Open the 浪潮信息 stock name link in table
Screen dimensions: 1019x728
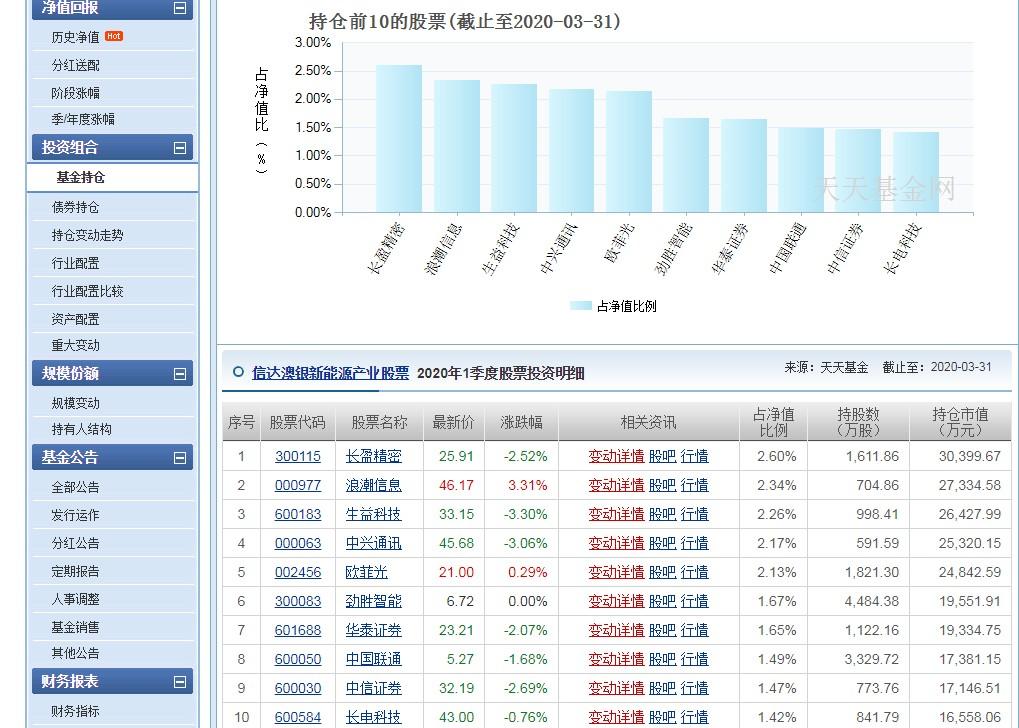tap(374, 486)
